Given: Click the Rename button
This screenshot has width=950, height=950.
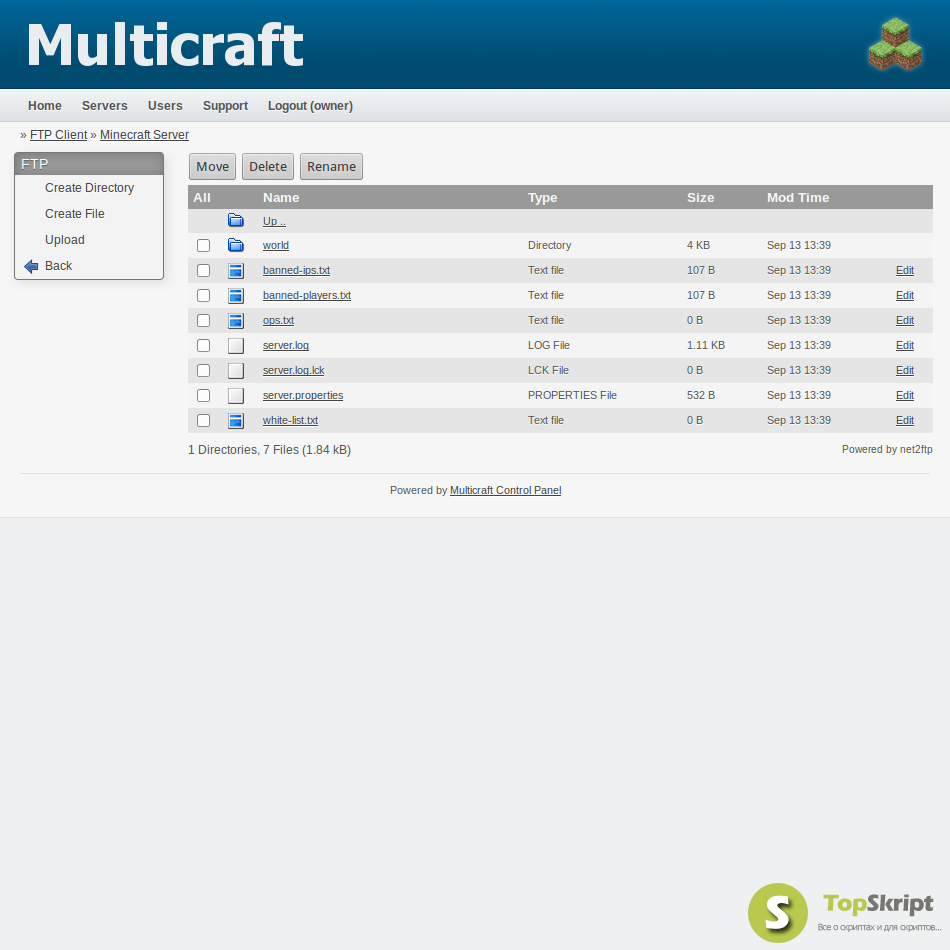Looking at the screenshot, I should (331, 167).
